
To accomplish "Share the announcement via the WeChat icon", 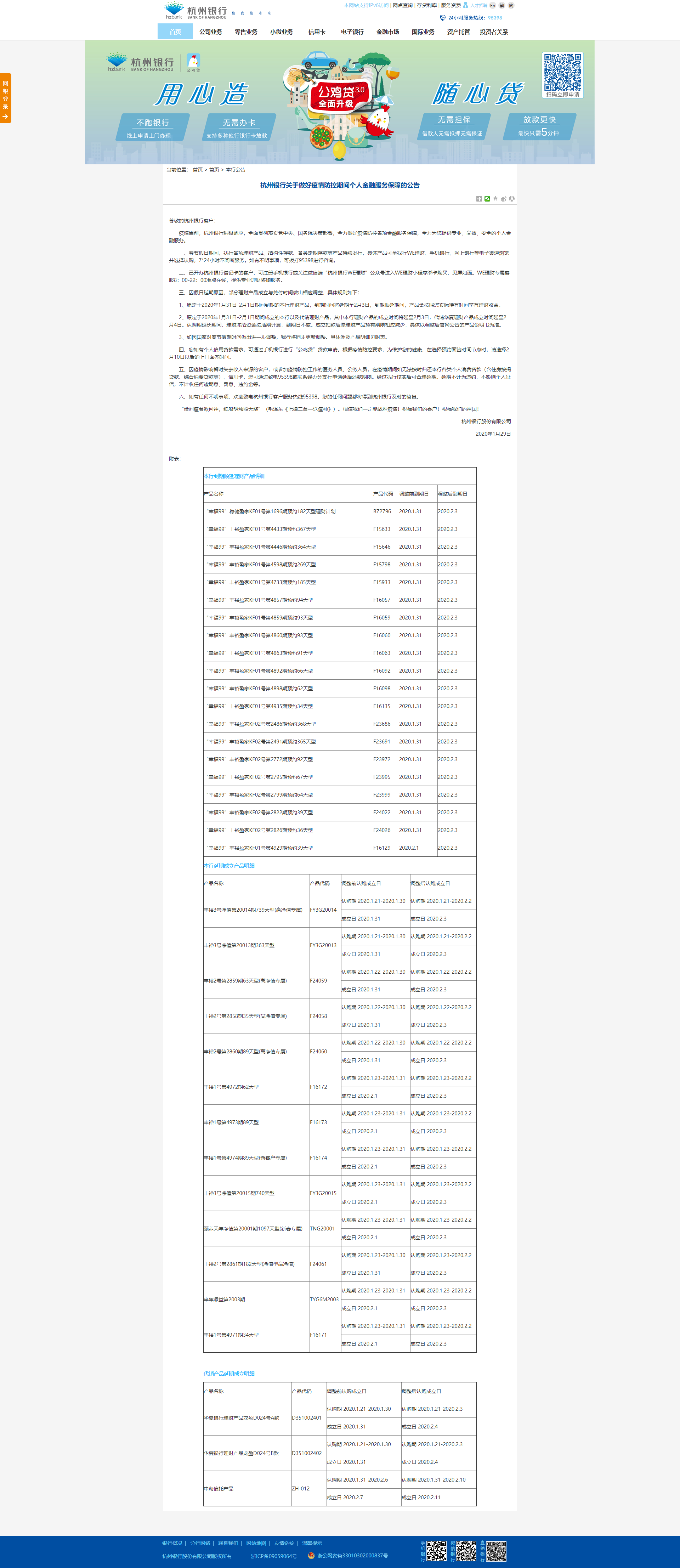I will (x=487, y=198).
